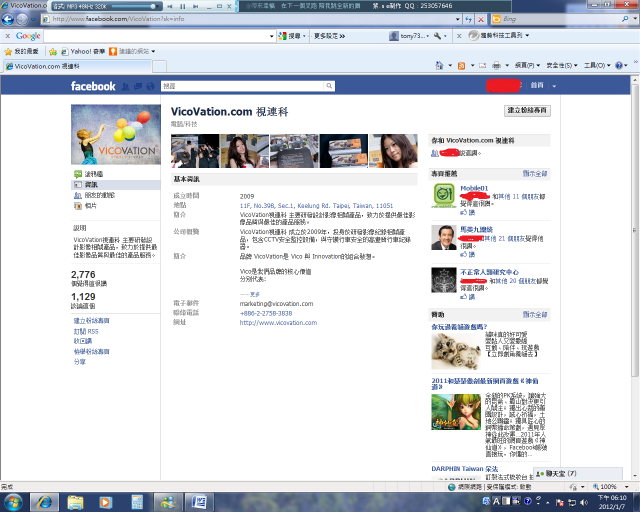Open Windows Media Player from taskbar

coord(105,502)
